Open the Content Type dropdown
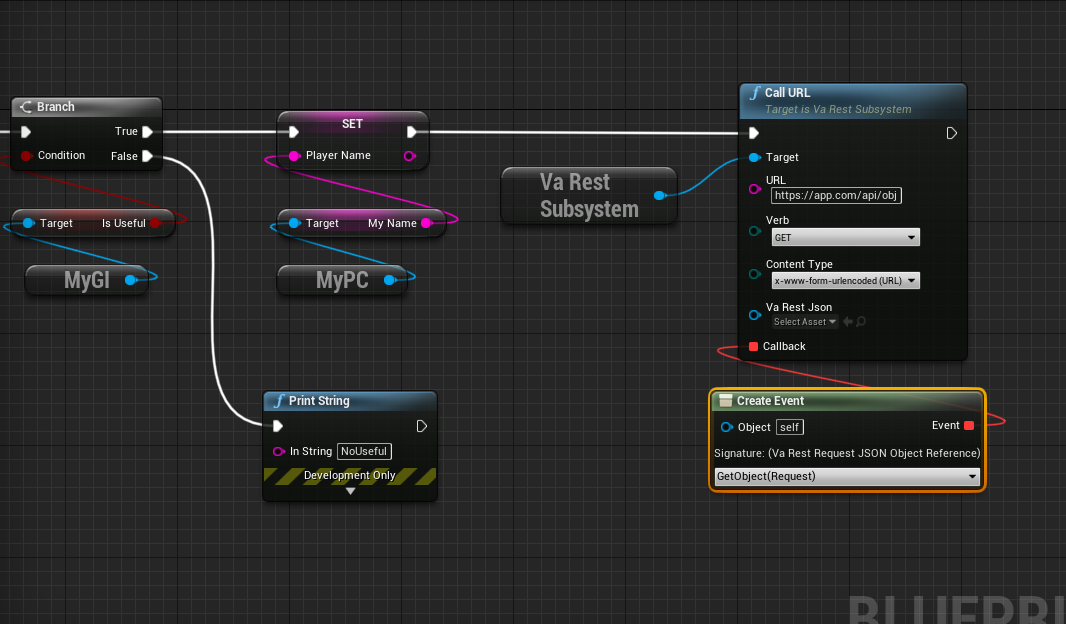The image size is (1066, 624). [x=845, y=281]
